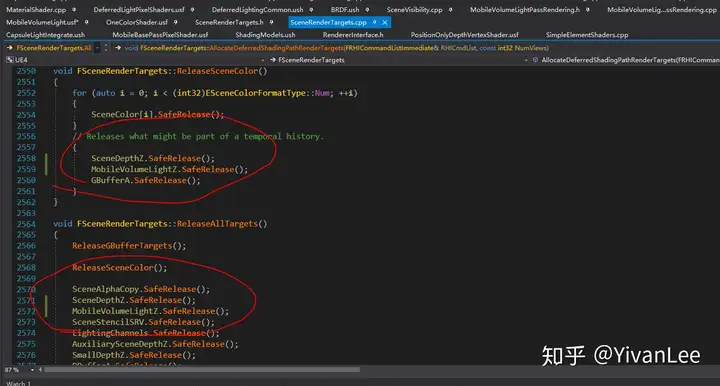Open the RendererInterface.h tab

click(353, 35)
